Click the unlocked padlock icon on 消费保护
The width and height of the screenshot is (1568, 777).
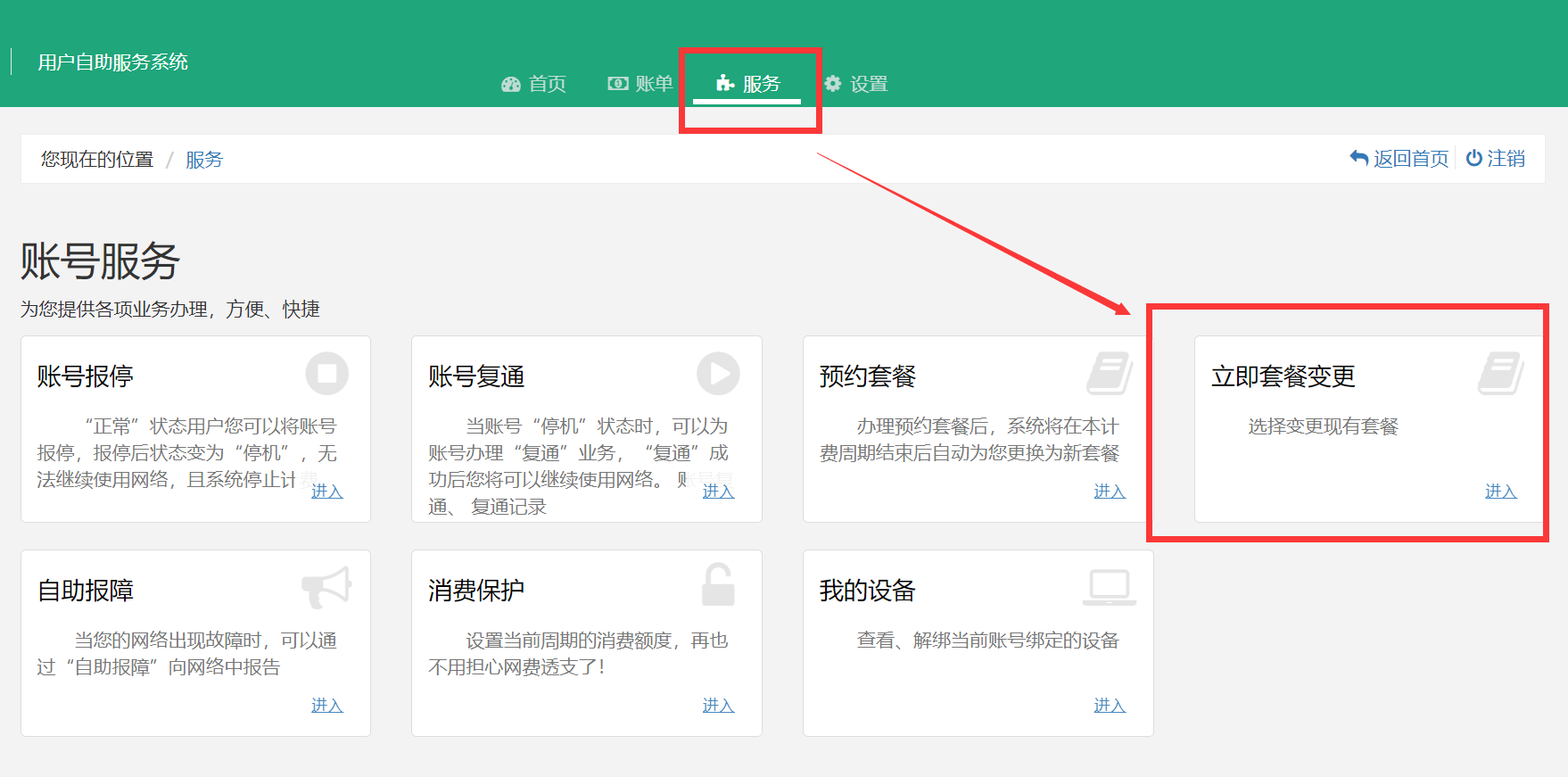pos(718,585)
